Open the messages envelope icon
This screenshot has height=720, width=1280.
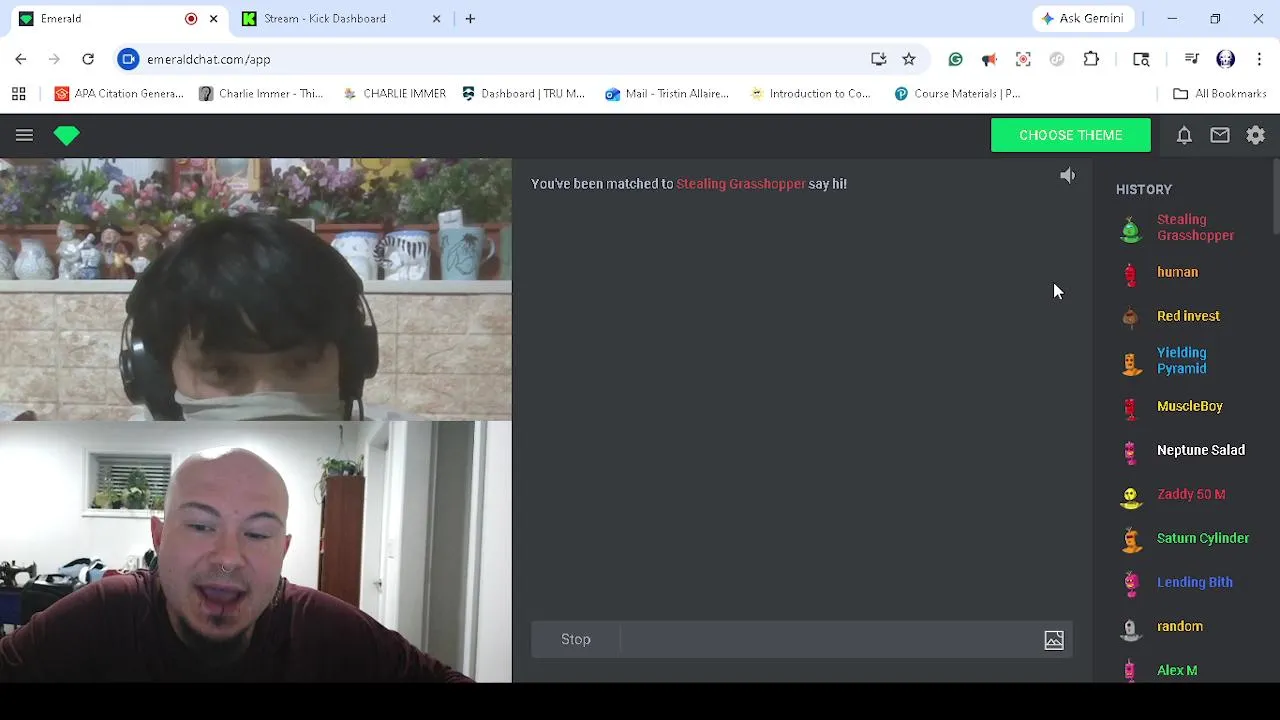click(1220, 135)
